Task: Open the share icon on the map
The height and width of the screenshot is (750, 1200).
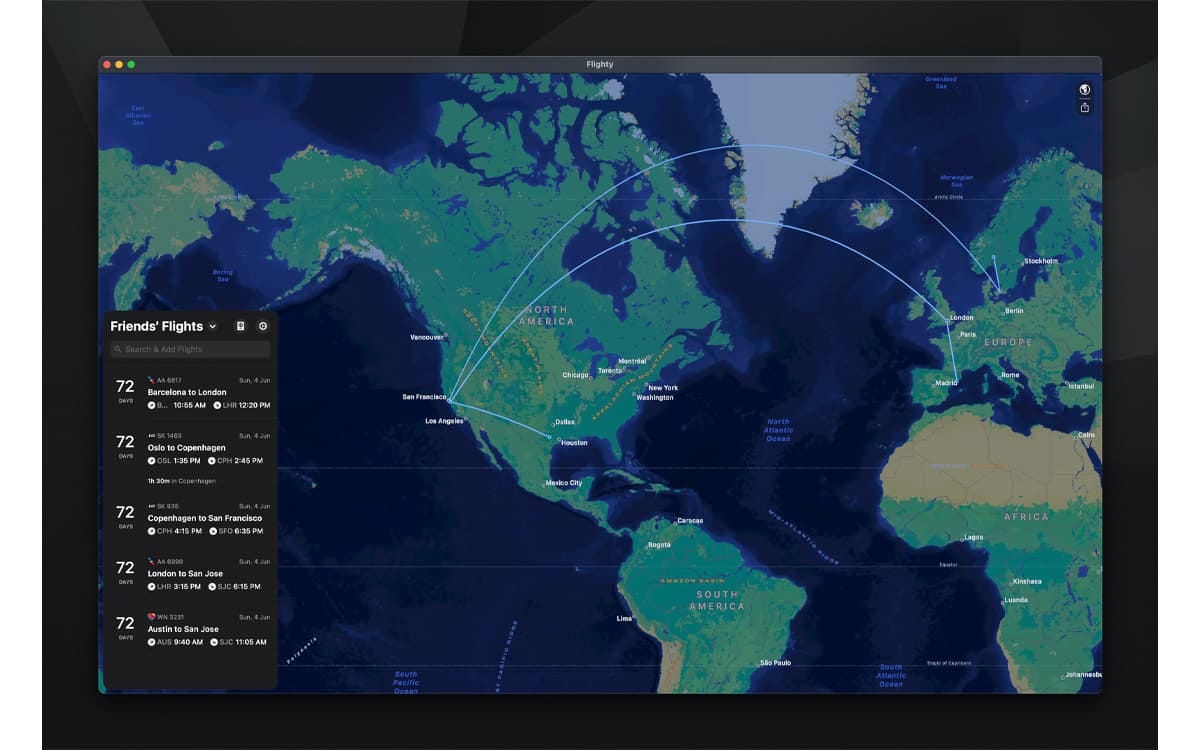Action: click(1085, 107)
